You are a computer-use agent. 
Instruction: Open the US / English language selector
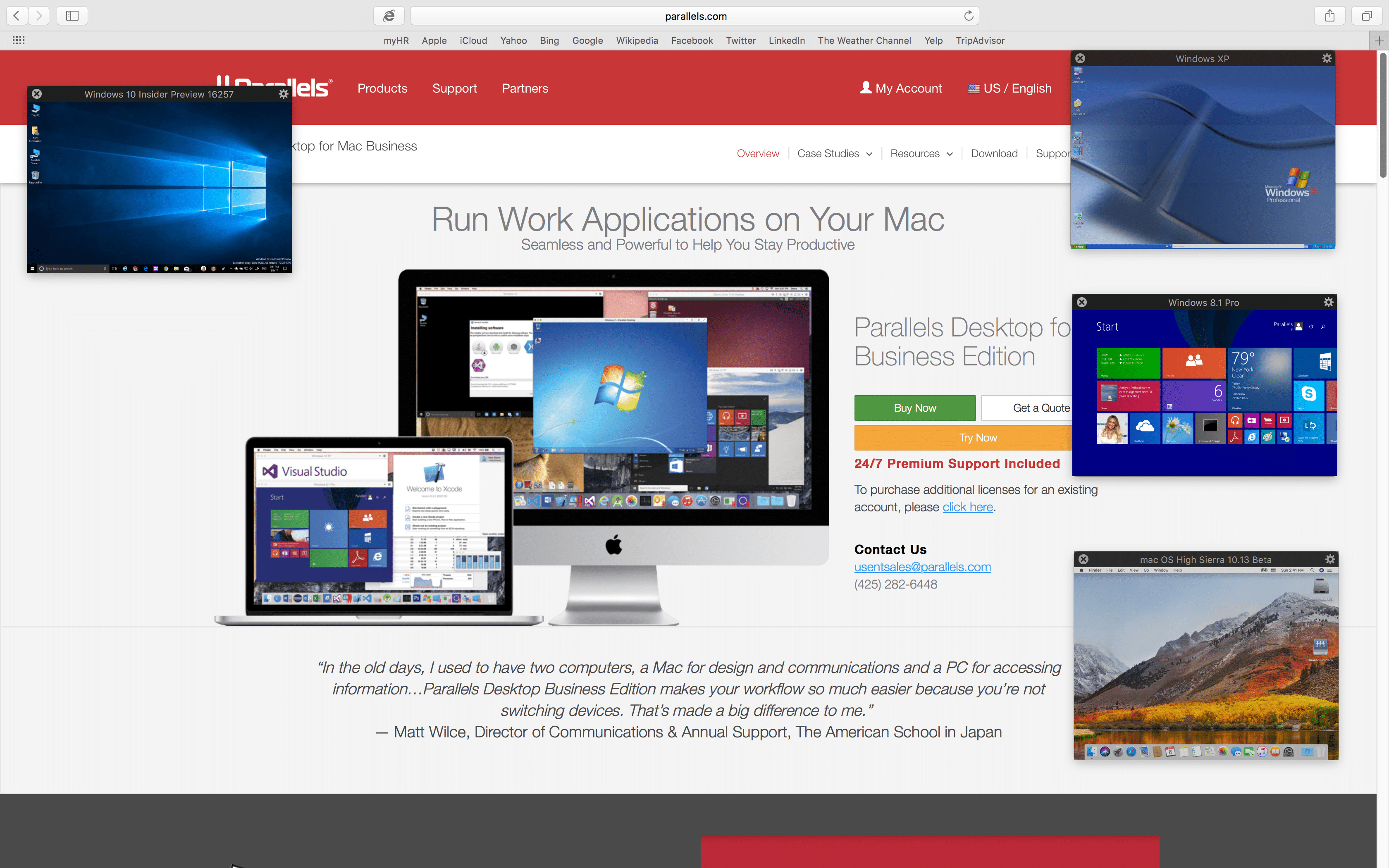[x=1010, y=88]
